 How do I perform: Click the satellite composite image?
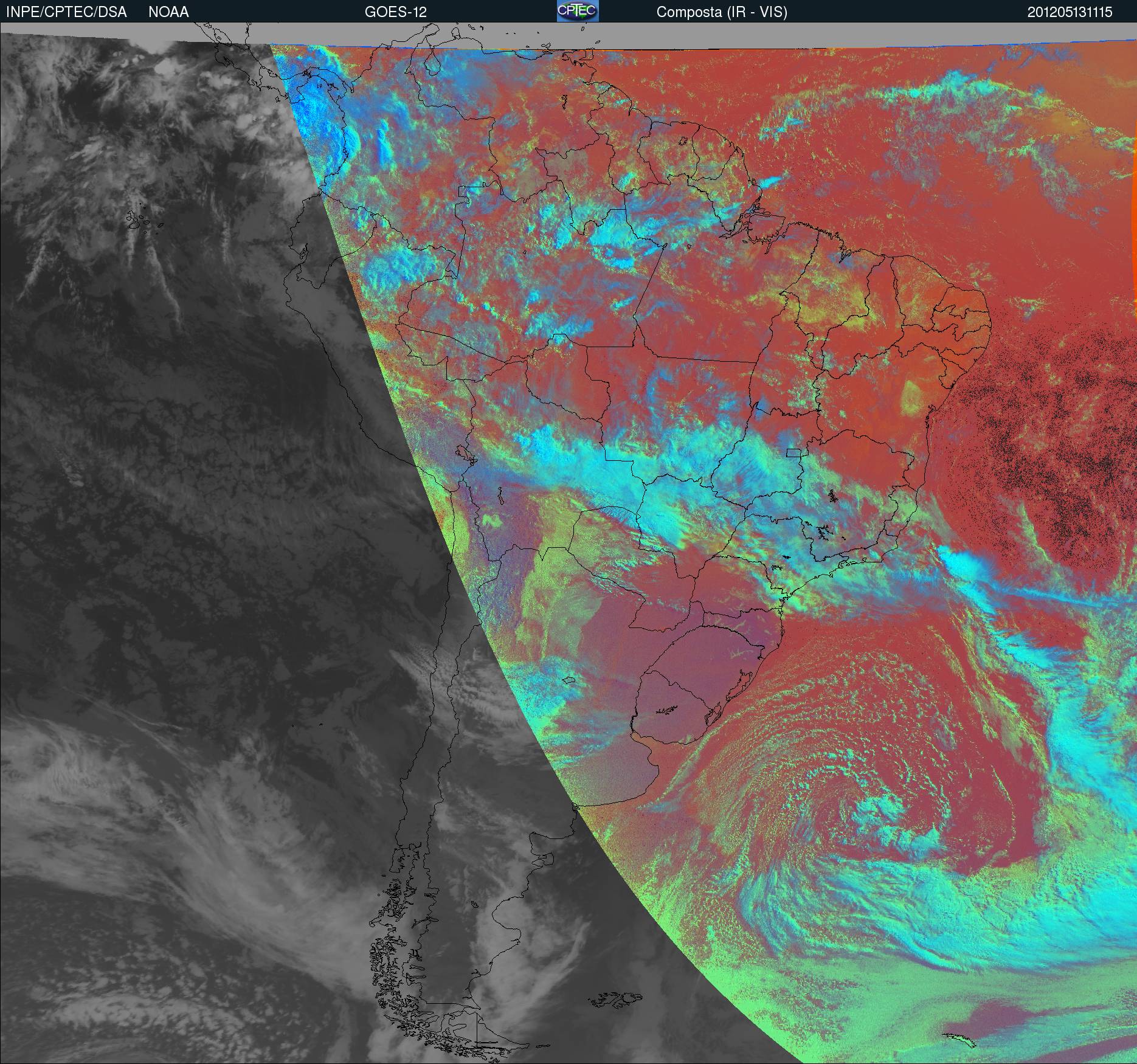(568, 544)
